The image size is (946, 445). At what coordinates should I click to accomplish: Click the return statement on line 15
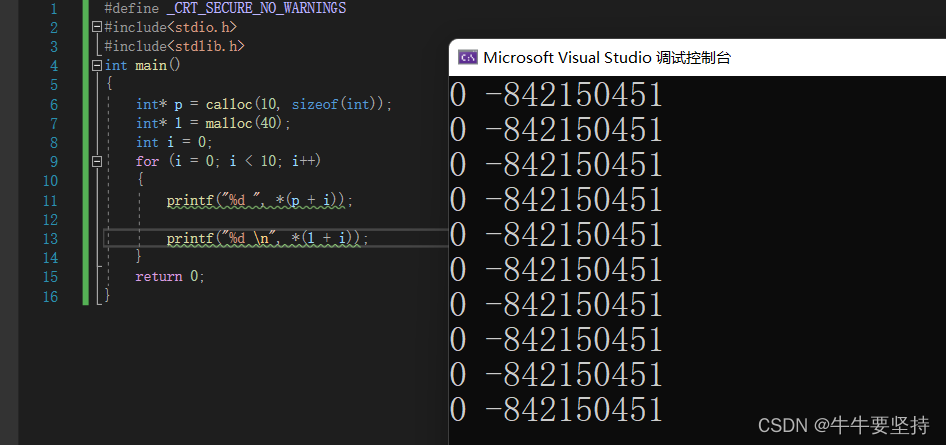pyautogui.click(x=159, y=276)
